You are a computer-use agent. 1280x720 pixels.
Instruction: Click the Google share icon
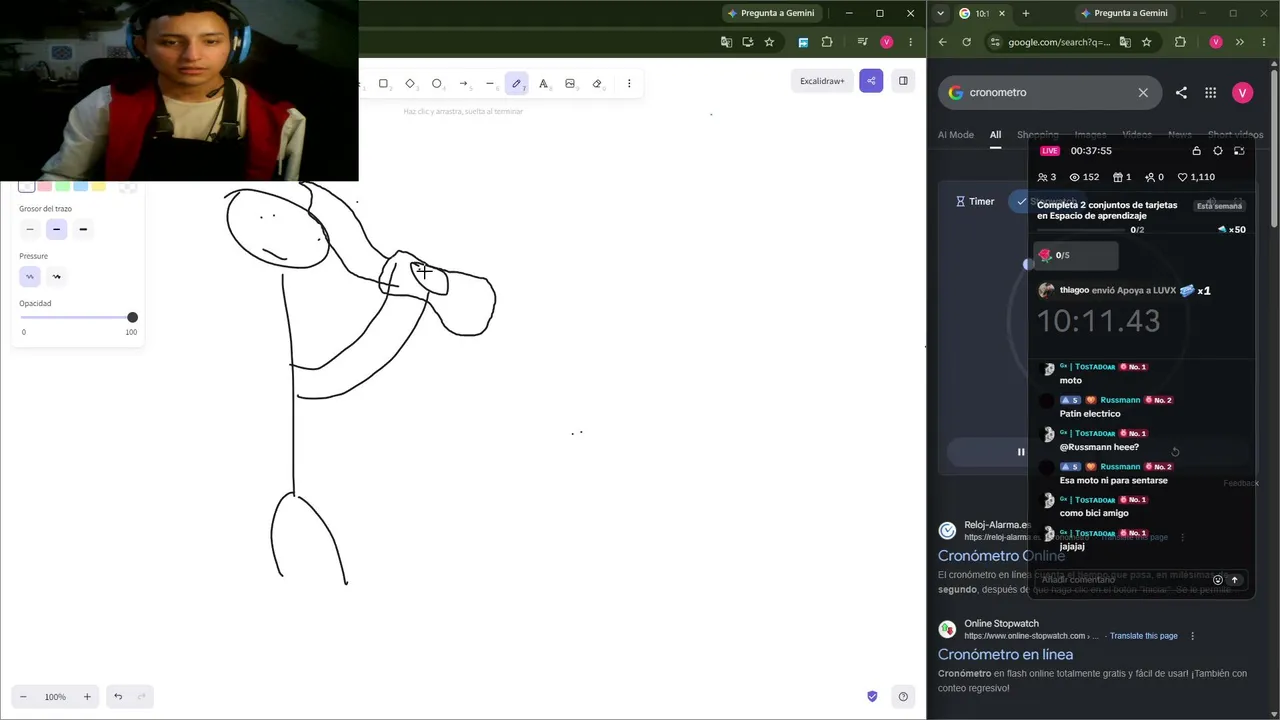click(1181, 92)
